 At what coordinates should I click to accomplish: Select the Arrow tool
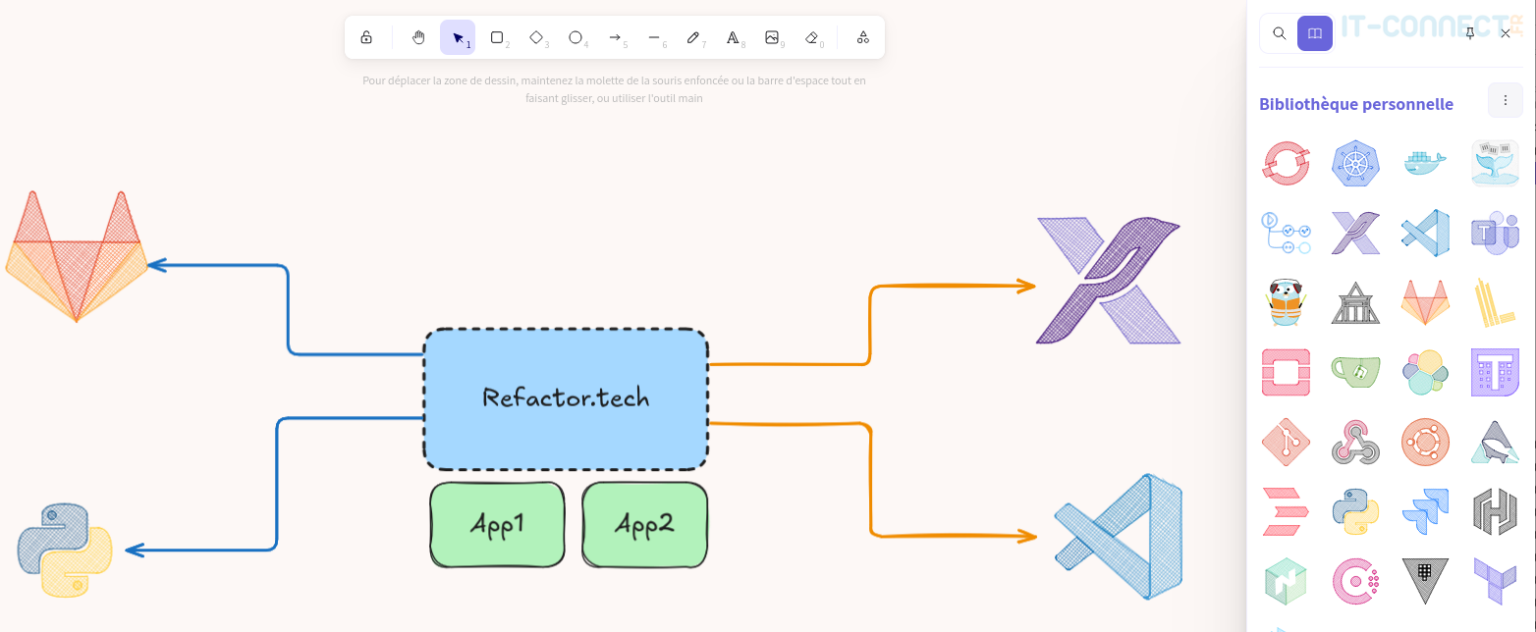pyautogui.click(x=614, y=36)
